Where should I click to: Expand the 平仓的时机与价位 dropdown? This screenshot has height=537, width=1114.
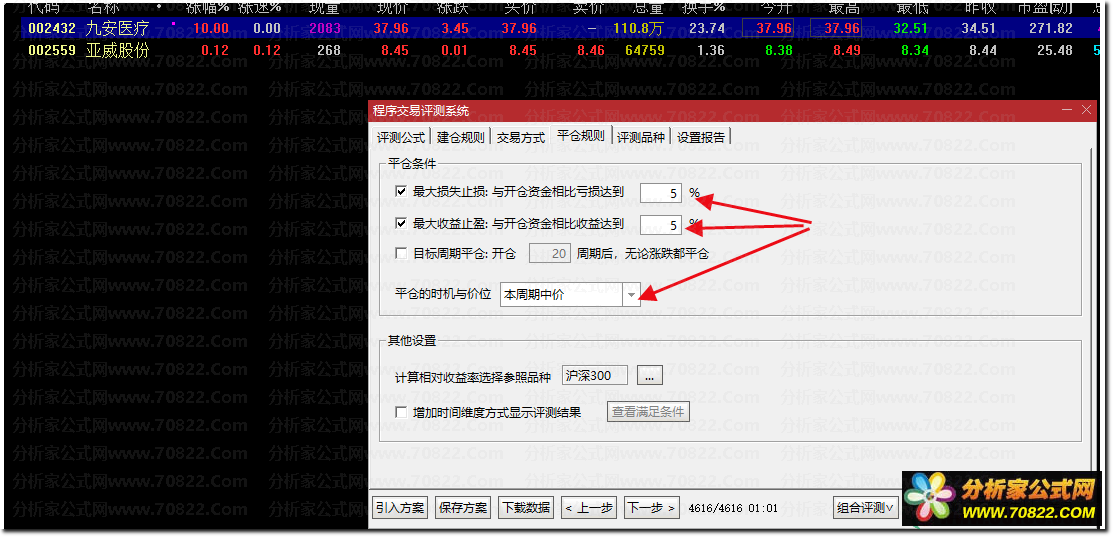pos(631,295)
